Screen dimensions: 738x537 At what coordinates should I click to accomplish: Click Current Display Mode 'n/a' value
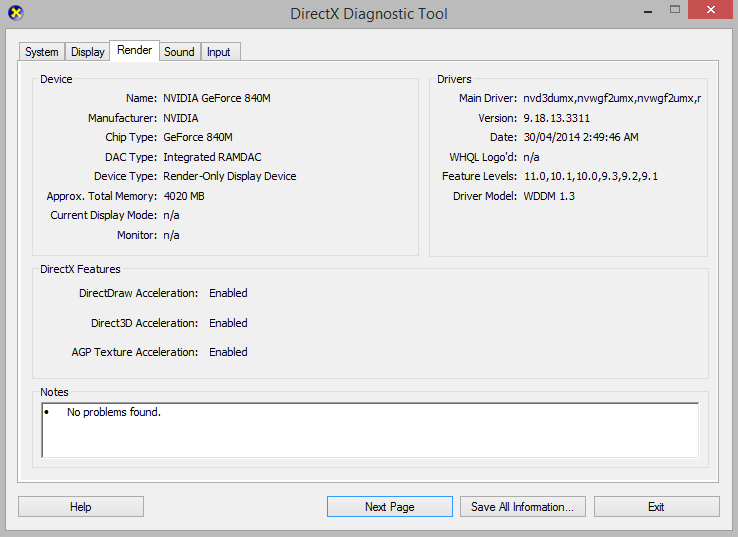171,216
